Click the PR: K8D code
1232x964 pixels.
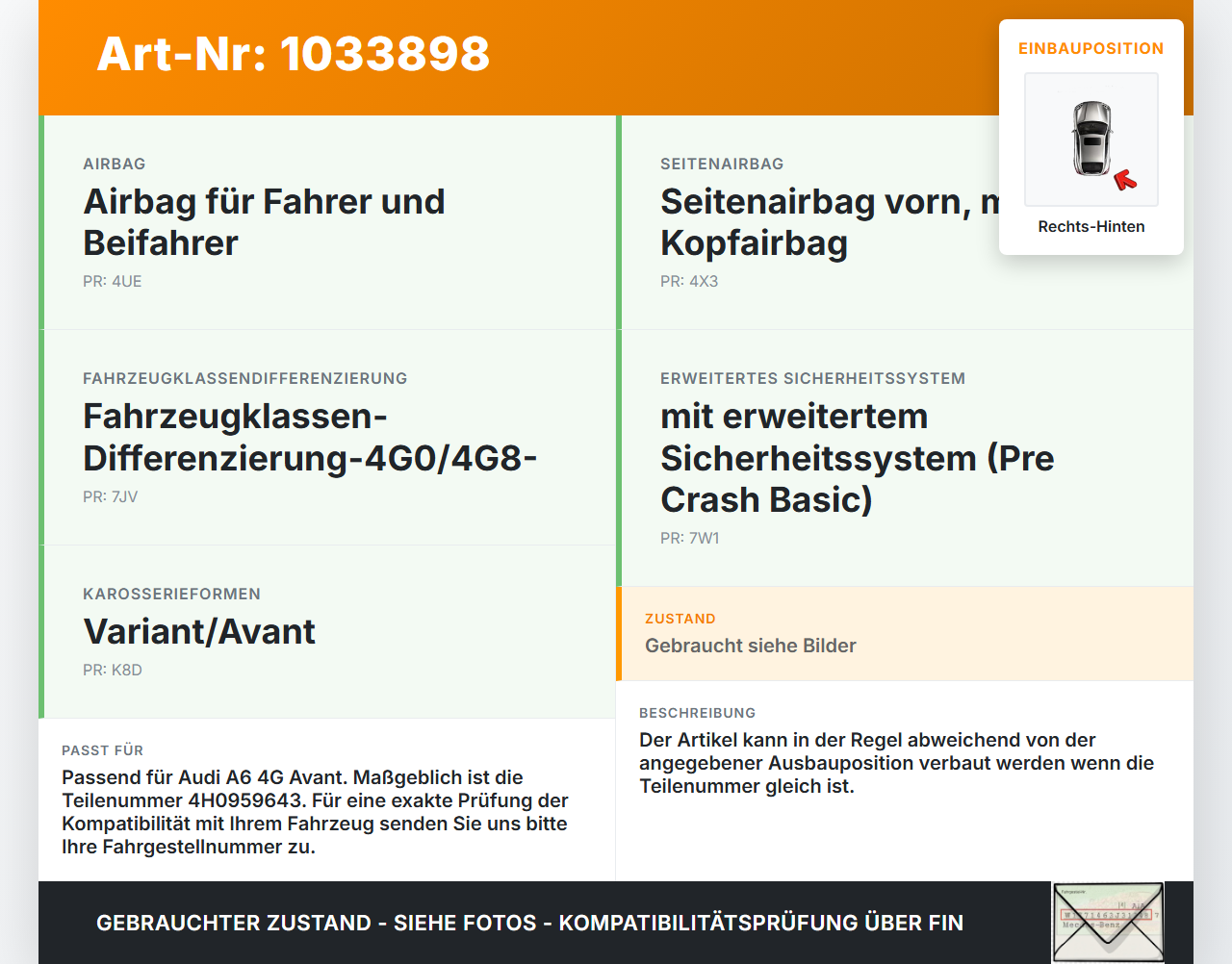click(x=113, y=670)
